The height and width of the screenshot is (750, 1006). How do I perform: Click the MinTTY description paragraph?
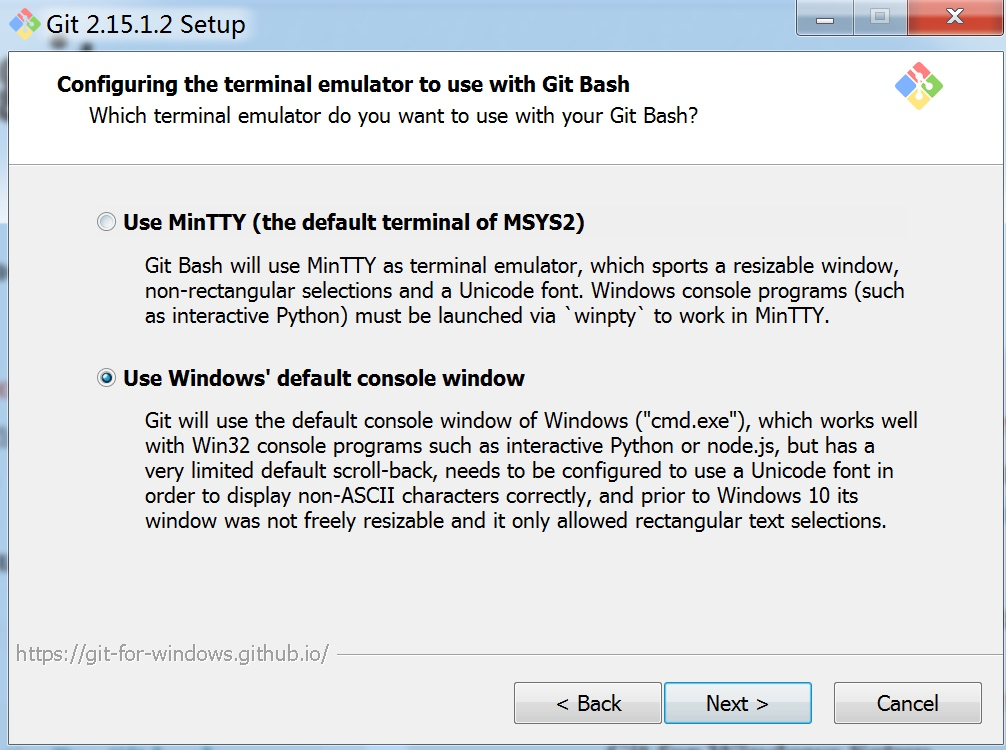pos(524,291)
